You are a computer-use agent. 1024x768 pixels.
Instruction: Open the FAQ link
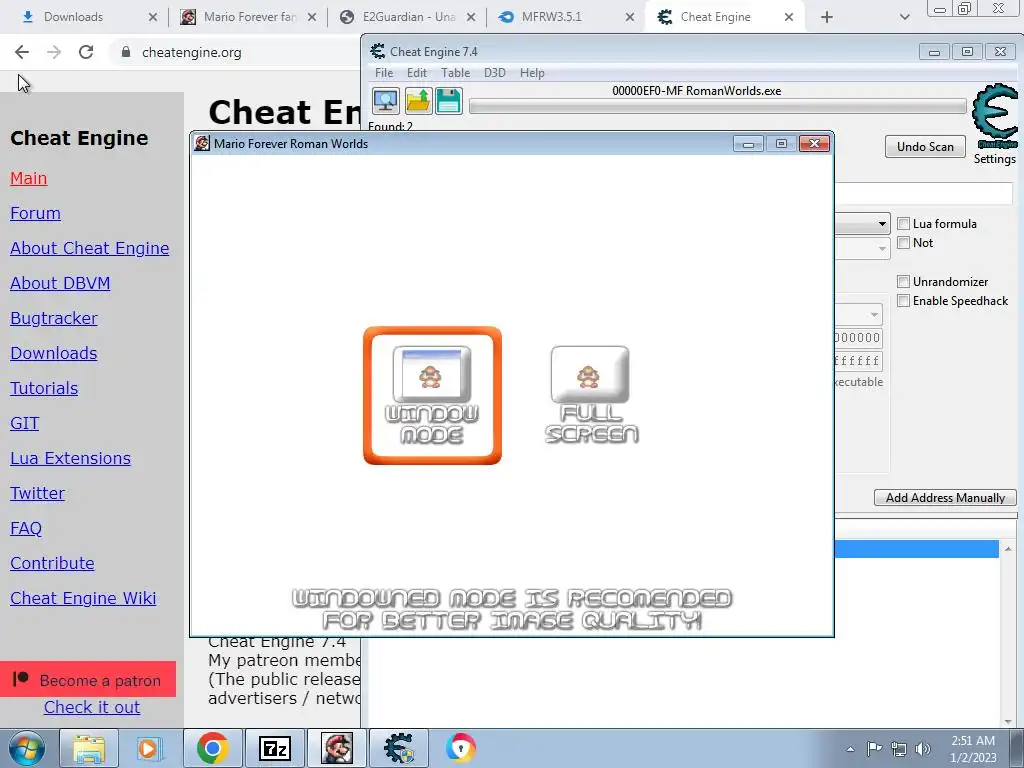pyautogui.click(x=26, y=528)
